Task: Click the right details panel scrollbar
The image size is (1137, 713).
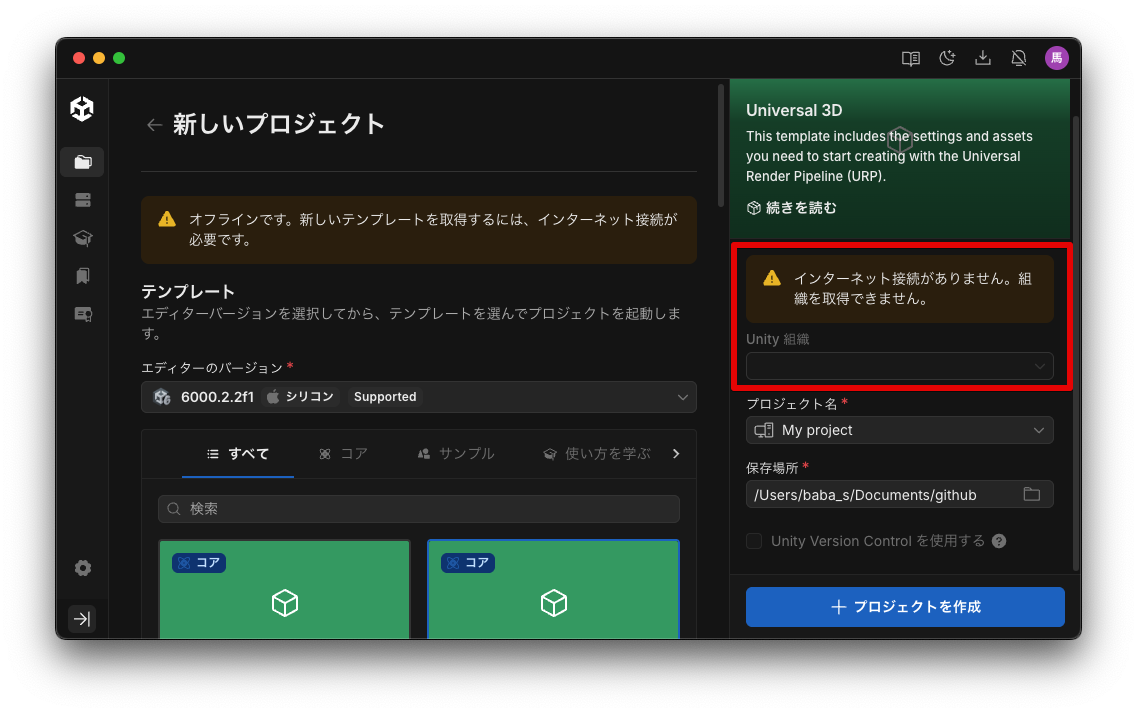Action: pyautogui.click(x=1076, y=341)
